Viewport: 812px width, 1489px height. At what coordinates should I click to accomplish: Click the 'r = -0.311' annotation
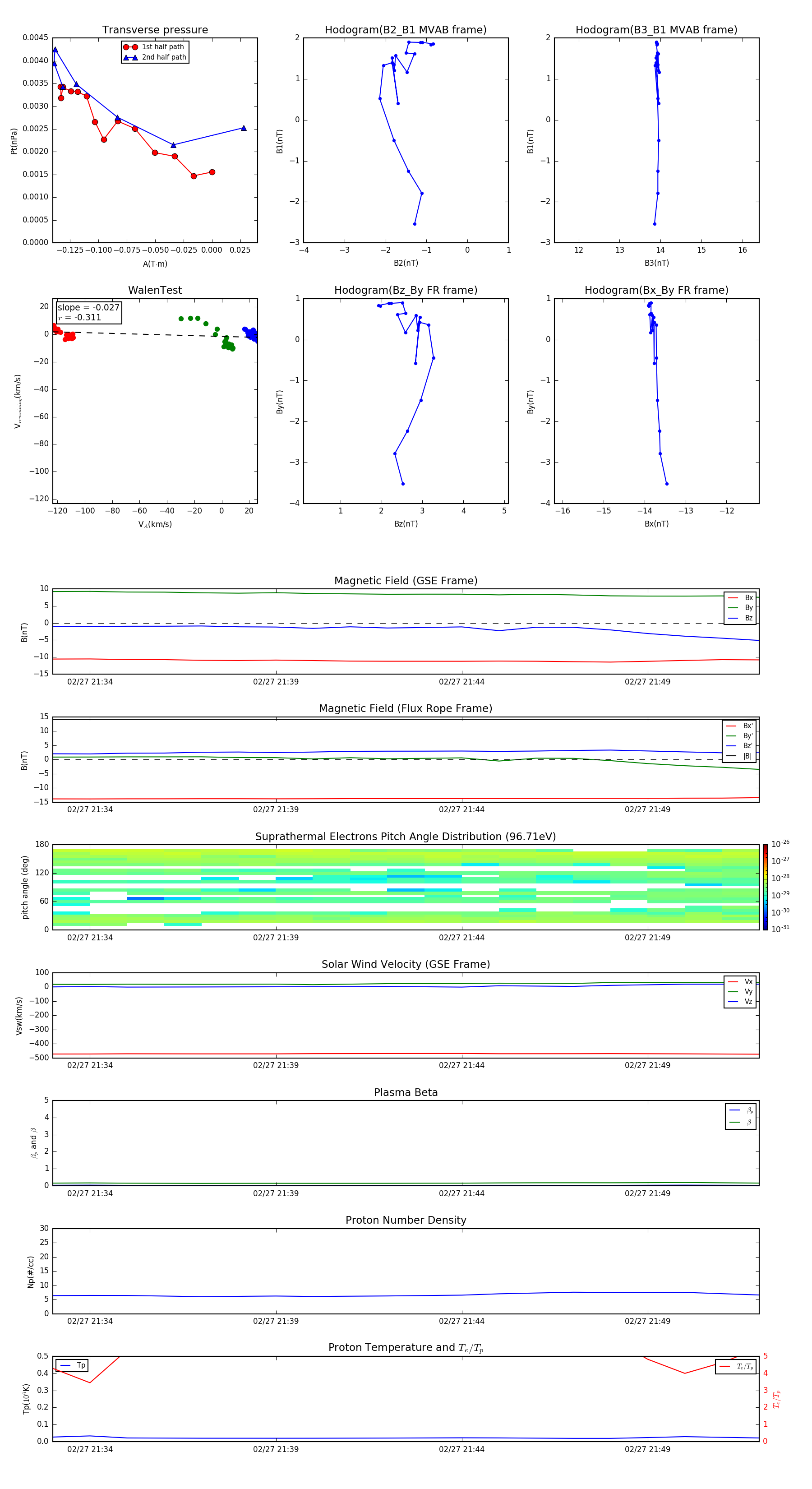pyautogui.click(x=80, y=317)
